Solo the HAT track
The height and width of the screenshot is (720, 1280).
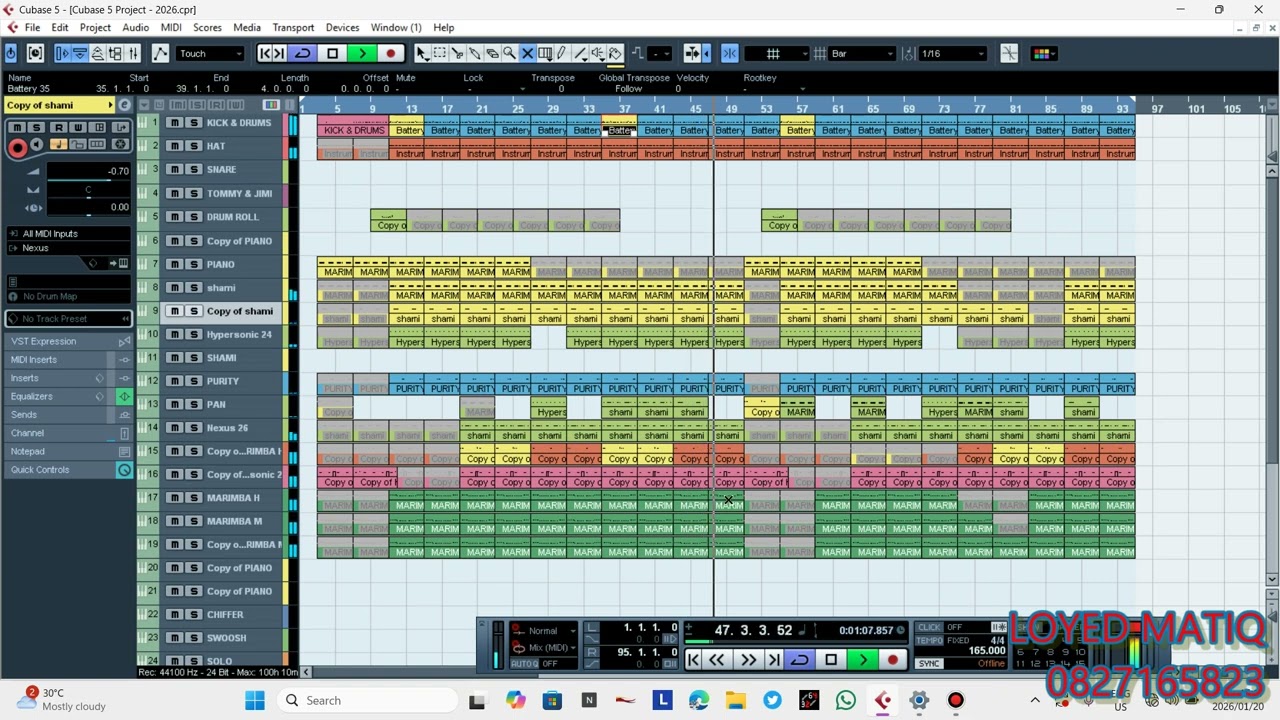193,146
